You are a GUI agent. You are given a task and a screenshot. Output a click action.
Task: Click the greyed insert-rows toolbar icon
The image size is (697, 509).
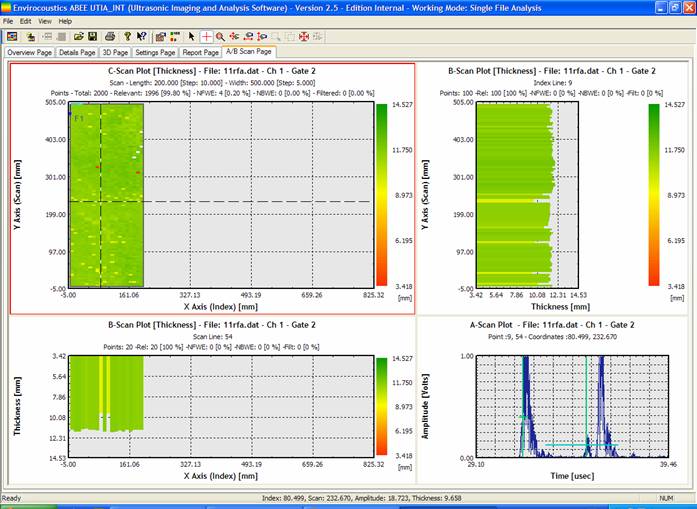[x=48, y=36]
